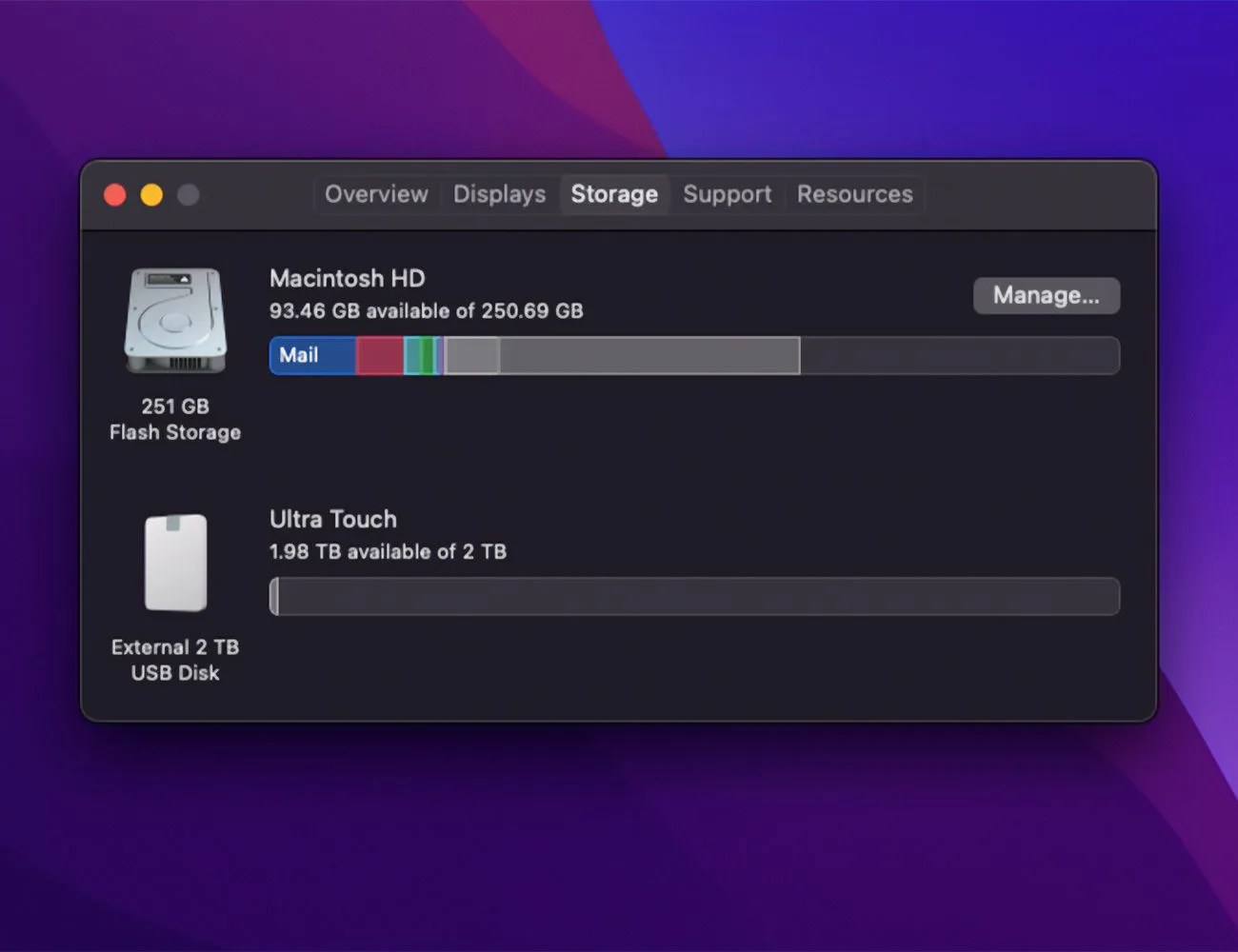1238x952 pixels.
Task: Click the red storage bar segment
Action: [379, 356]
